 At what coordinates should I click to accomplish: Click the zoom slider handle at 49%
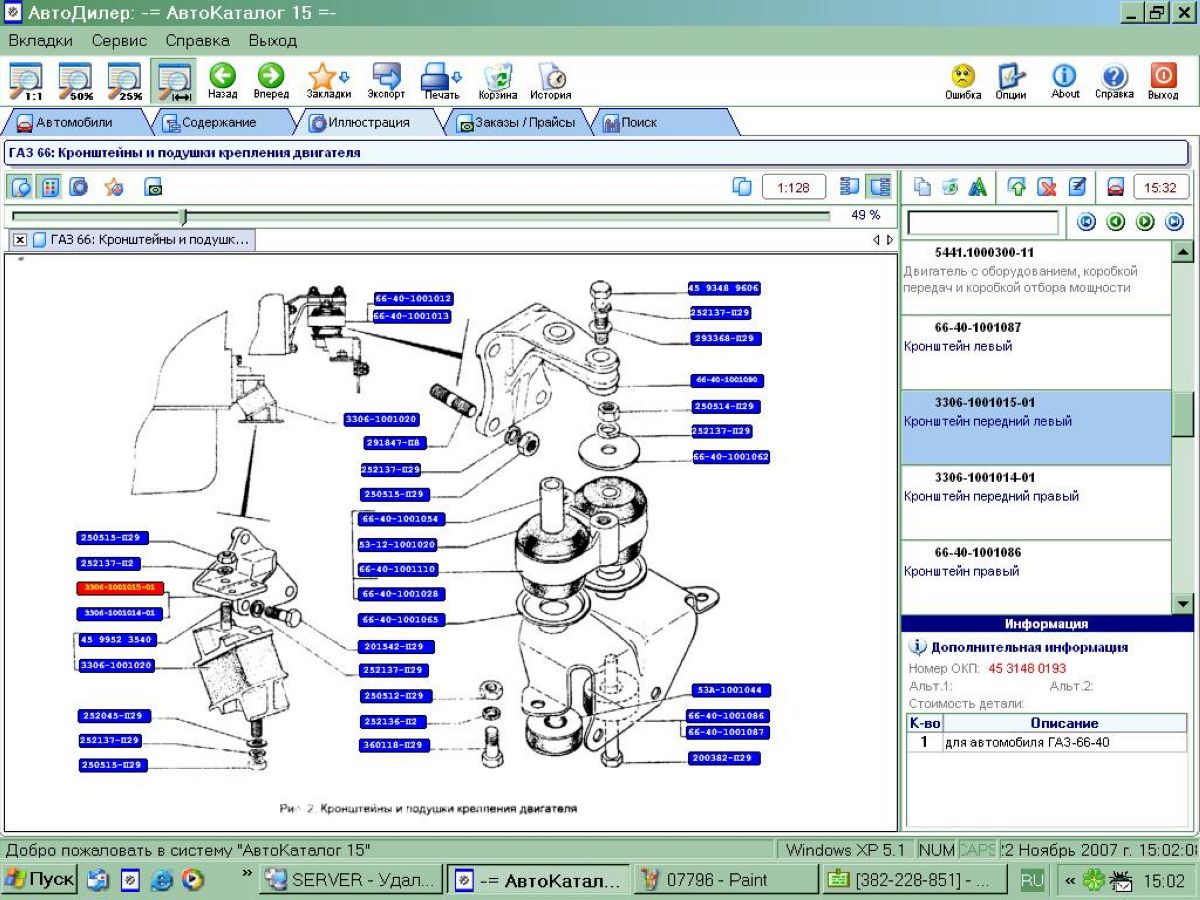[182, 216]
